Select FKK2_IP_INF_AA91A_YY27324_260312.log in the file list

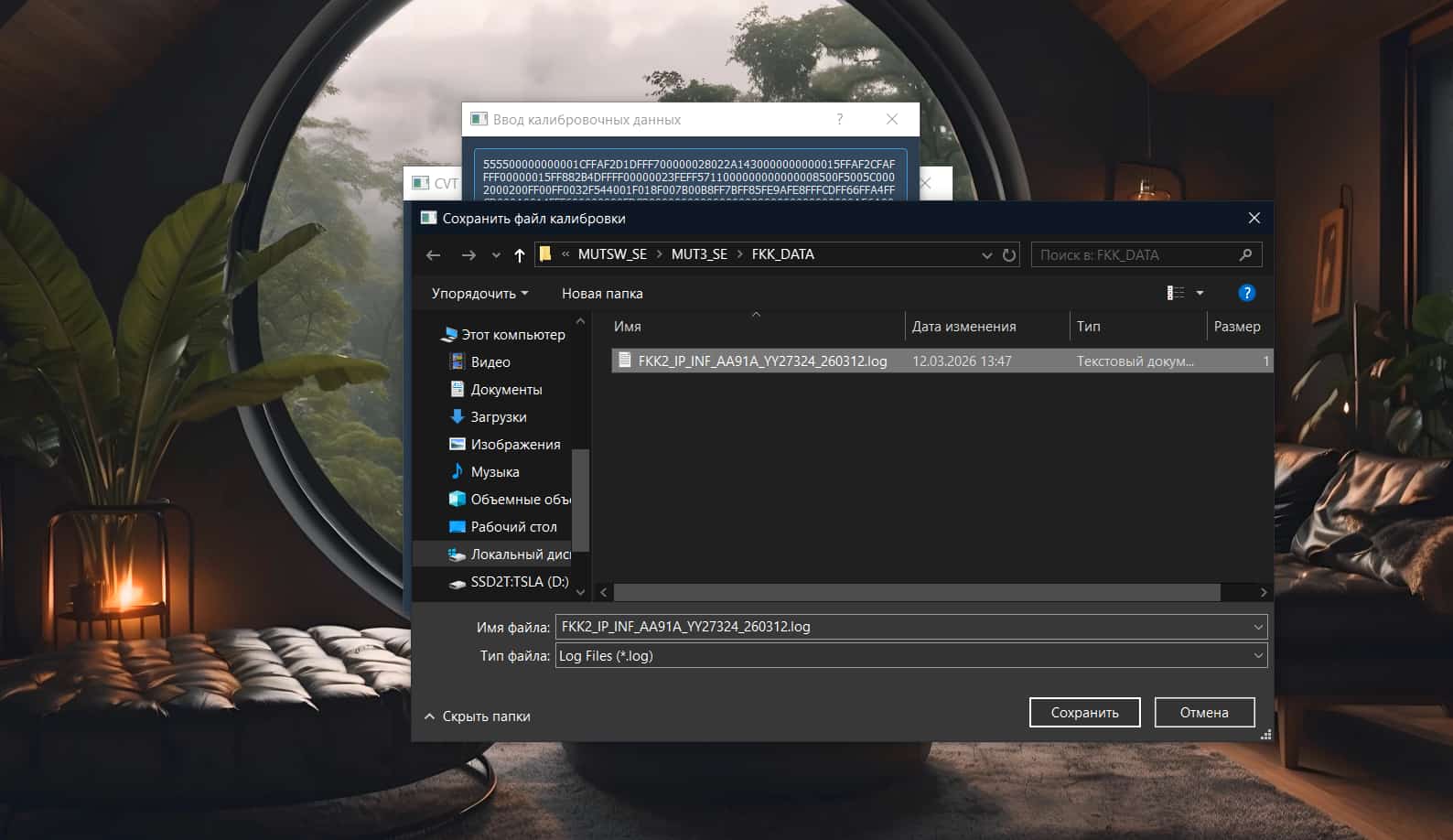click(x=942, y=361)
